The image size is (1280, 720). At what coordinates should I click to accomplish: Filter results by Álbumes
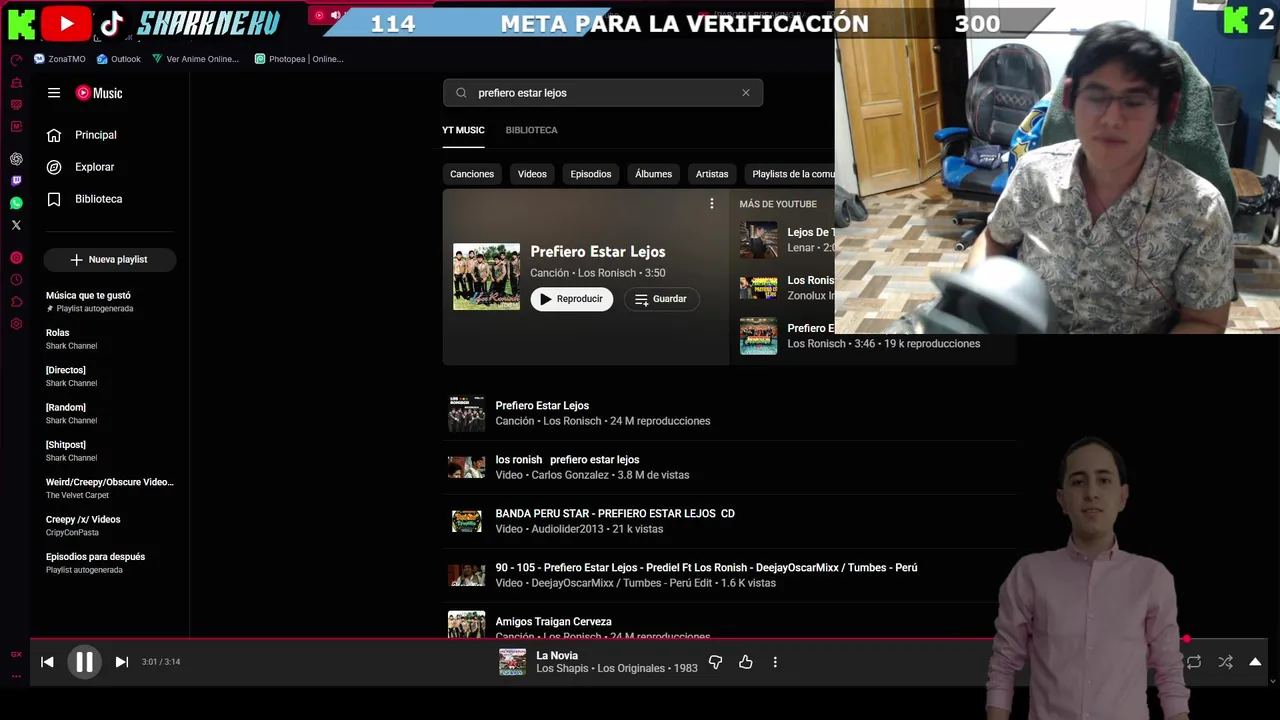point(653,174)
